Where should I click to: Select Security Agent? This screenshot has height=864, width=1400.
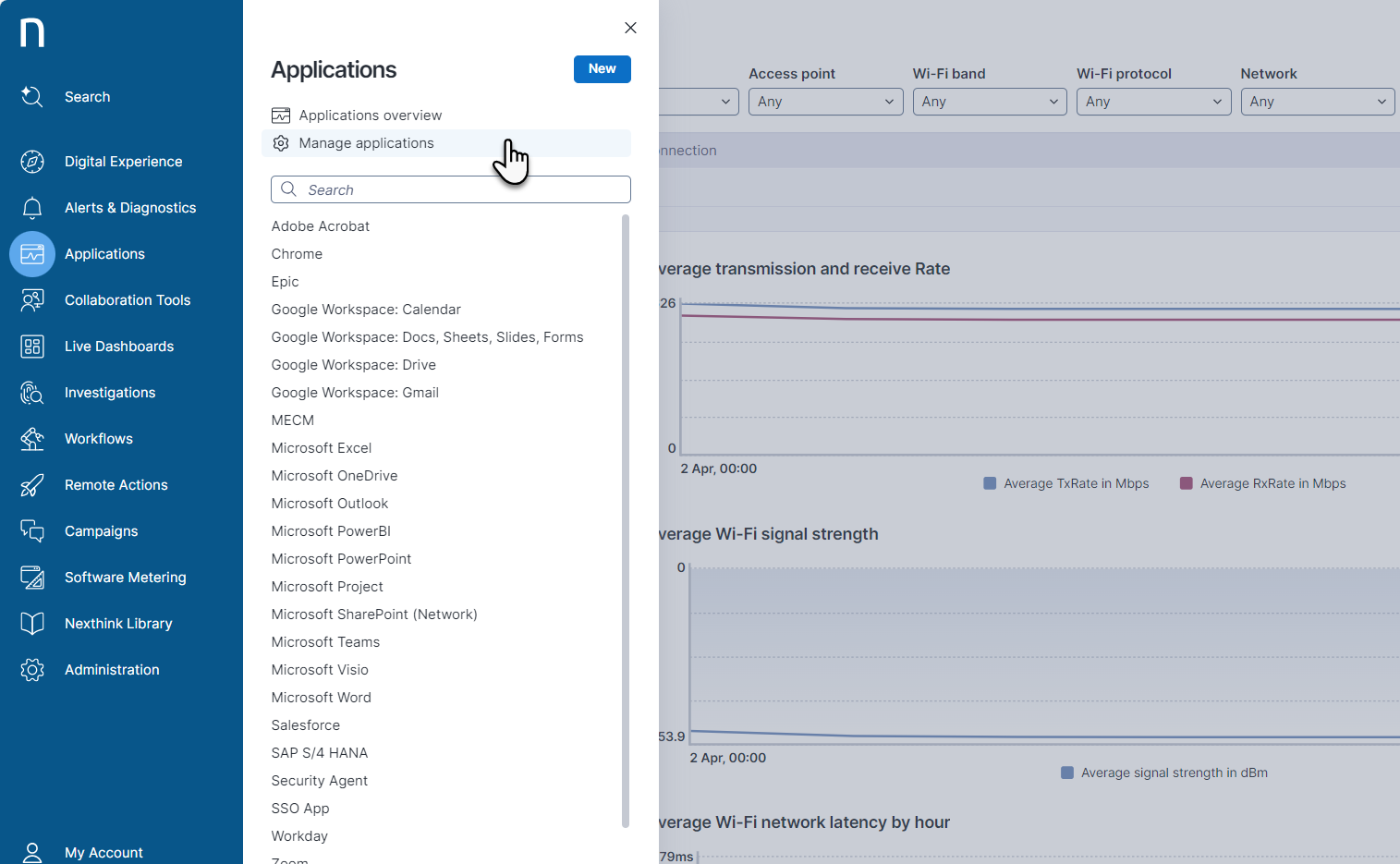tap(320, 781)
